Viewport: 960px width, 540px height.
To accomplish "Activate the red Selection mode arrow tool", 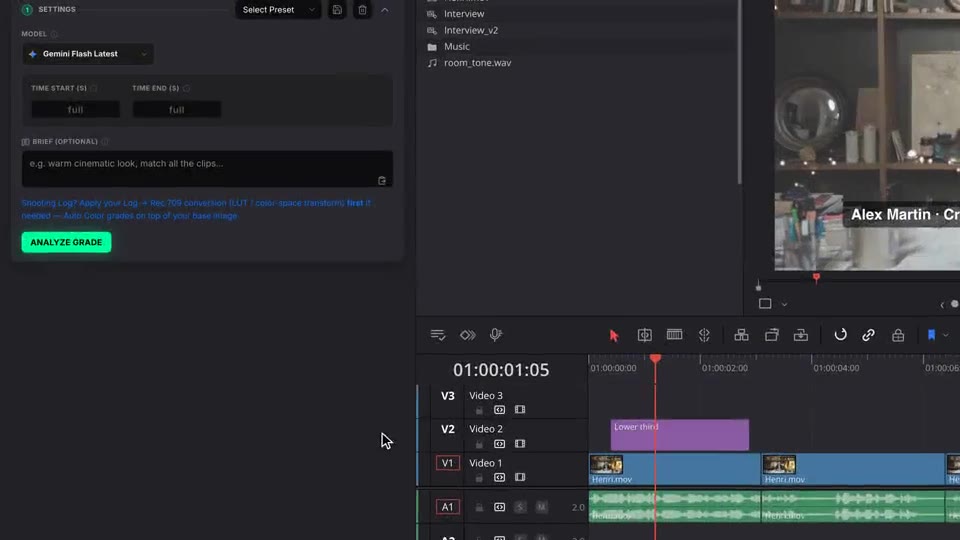I will (614, 336).
